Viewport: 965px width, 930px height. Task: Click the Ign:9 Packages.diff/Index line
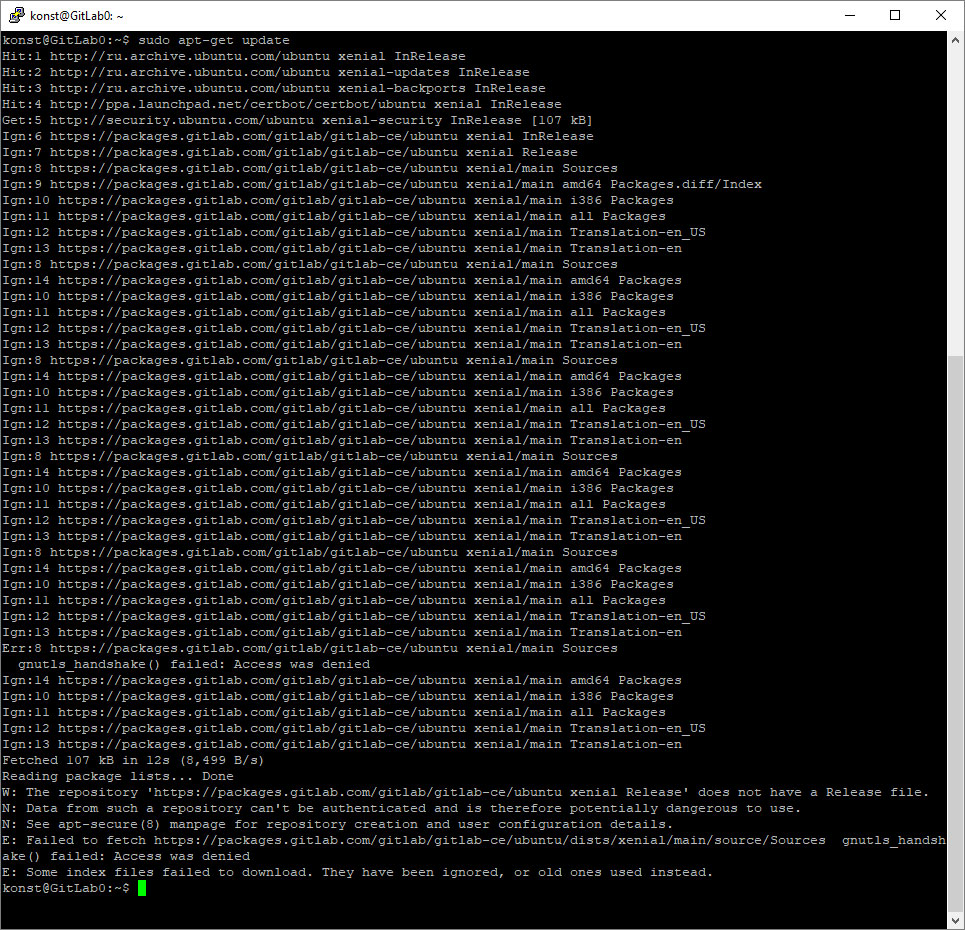point(382,184)
